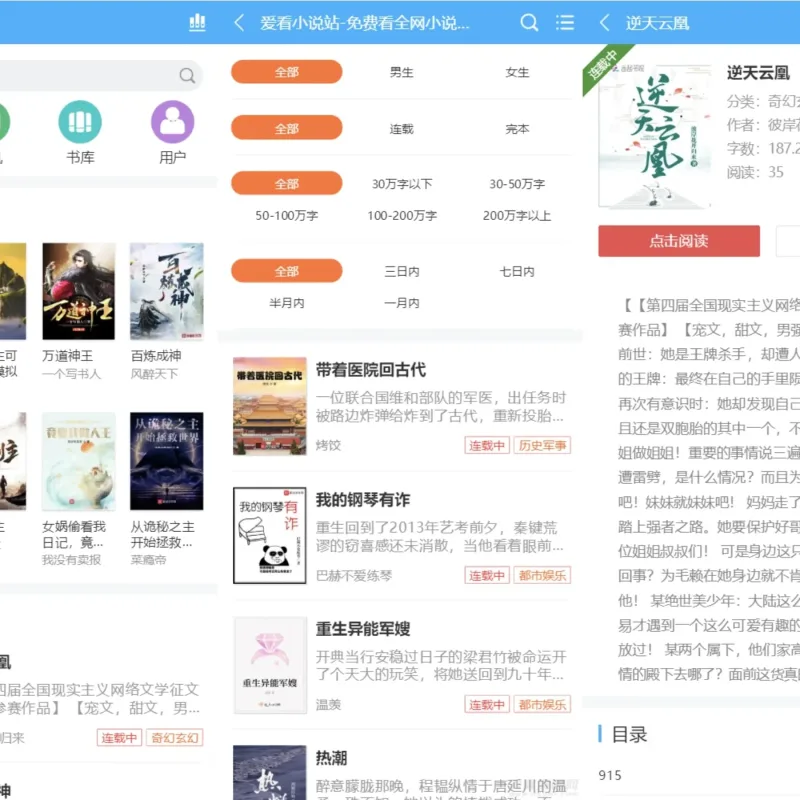The image size is (800, 800).
Task: Open the 百炼成神 book cover
Action: (x=166, y=291)
